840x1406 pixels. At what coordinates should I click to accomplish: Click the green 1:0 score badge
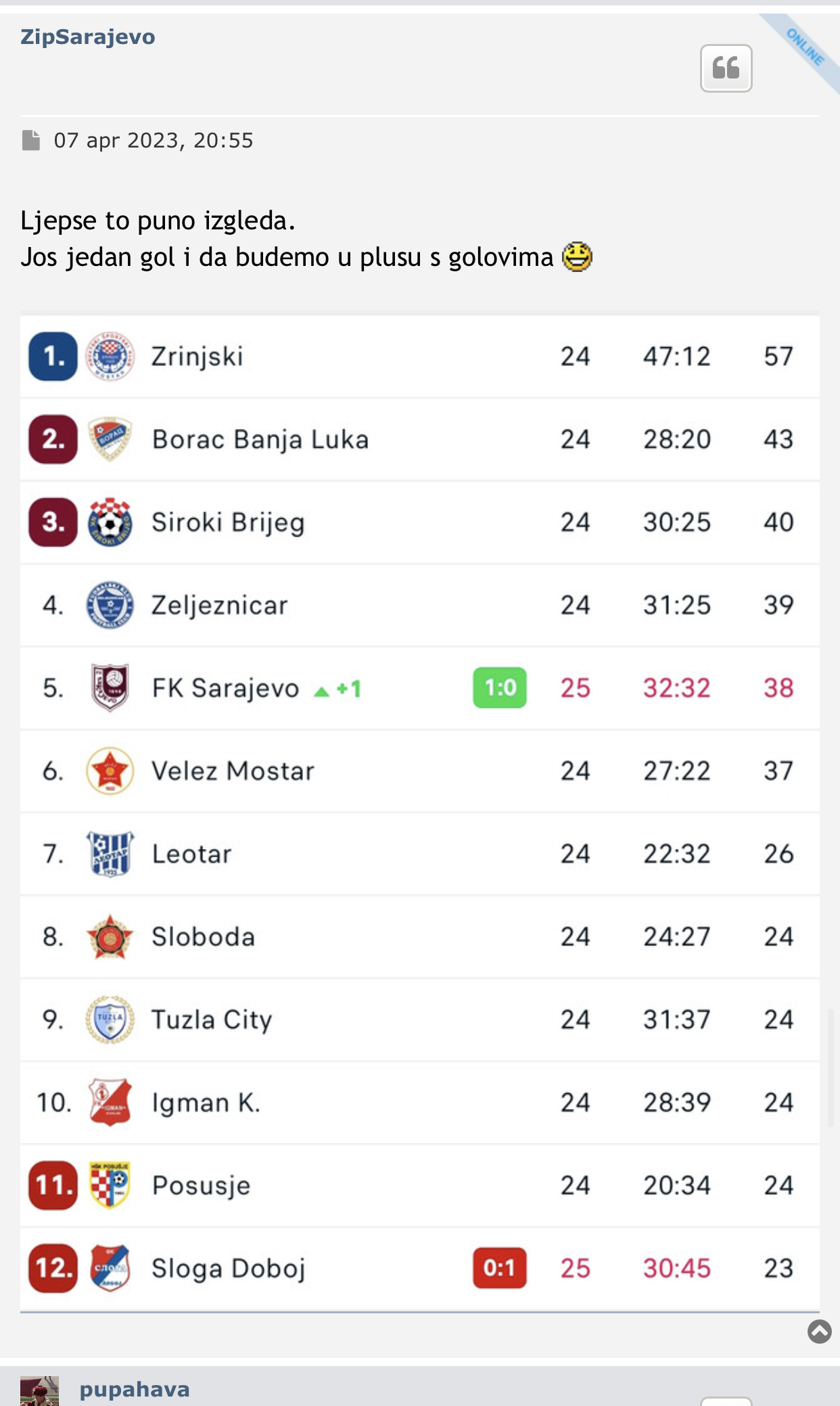[500, 688]
